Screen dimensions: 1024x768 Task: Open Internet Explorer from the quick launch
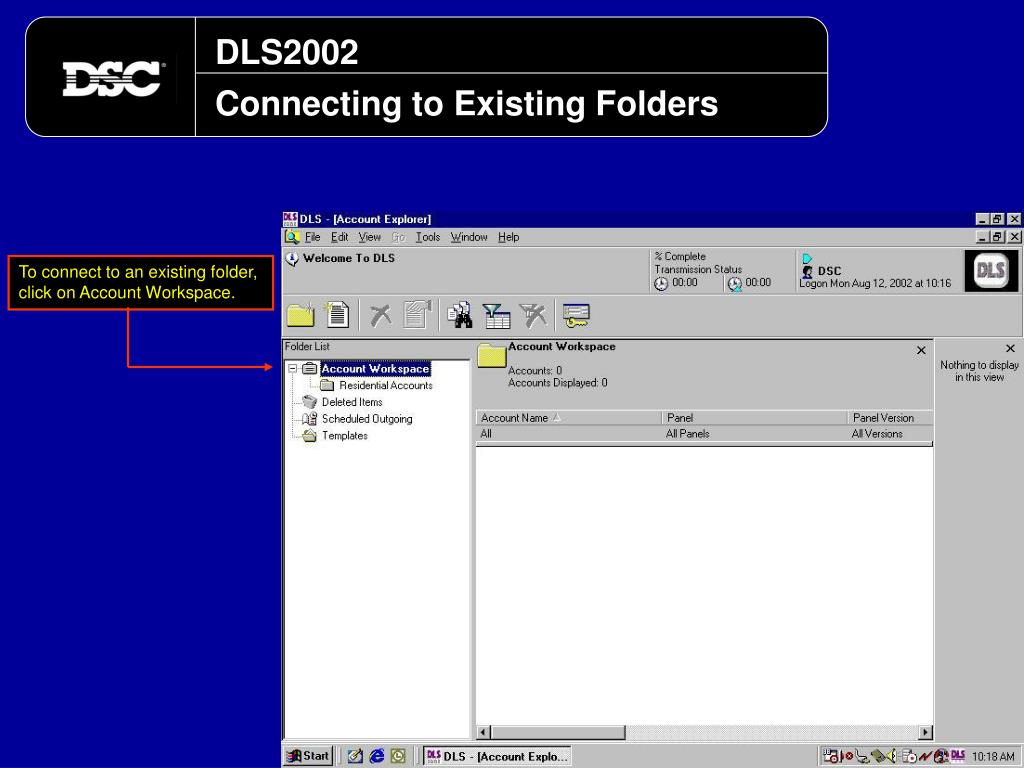(377, 756)
